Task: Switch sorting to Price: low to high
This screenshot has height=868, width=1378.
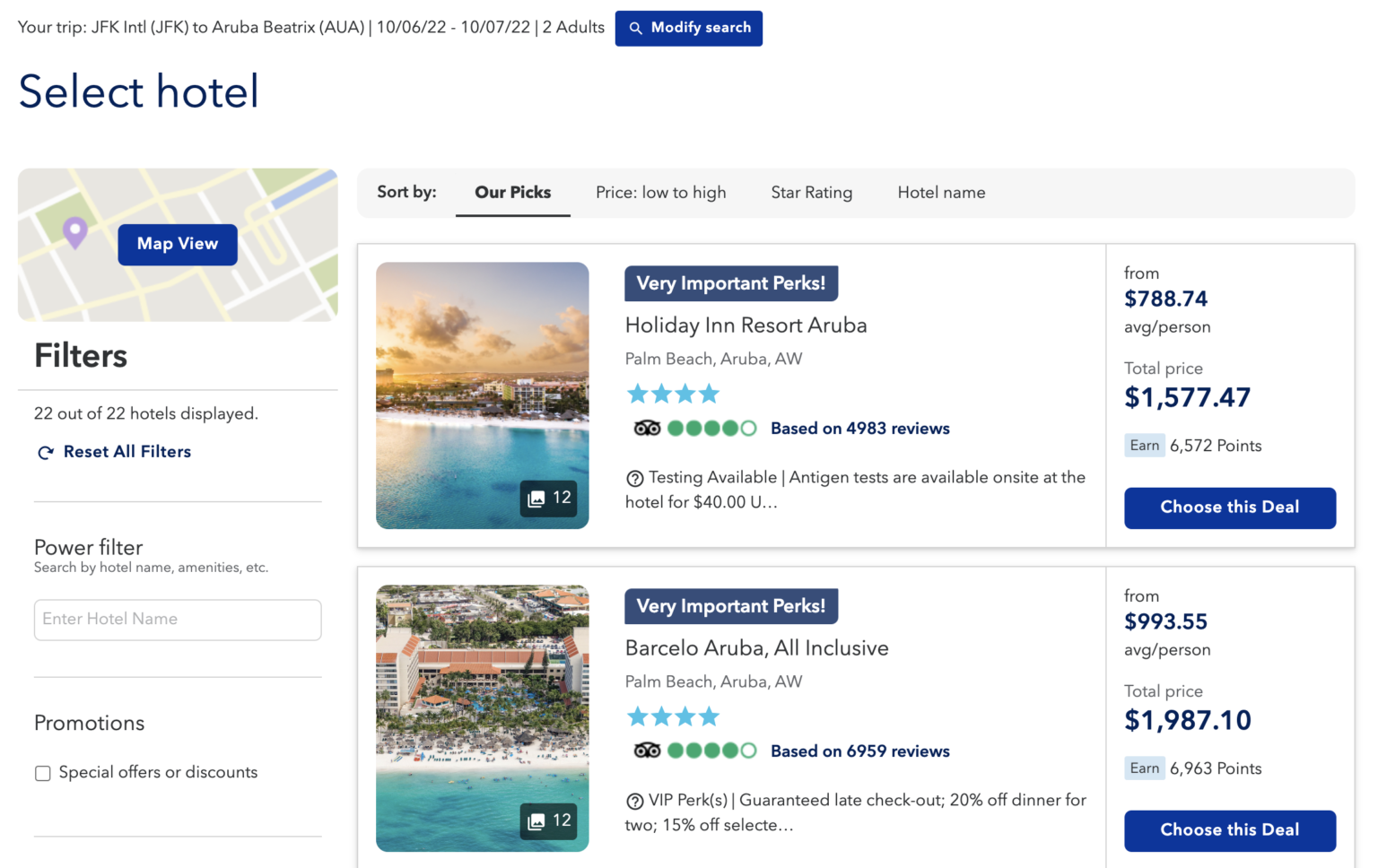Action: (x=661, y=192)
